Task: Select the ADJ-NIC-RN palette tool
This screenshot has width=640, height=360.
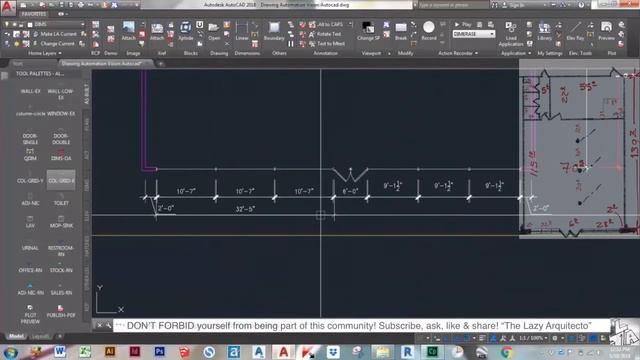Action: pyautogui.click(x=30, y=290)
